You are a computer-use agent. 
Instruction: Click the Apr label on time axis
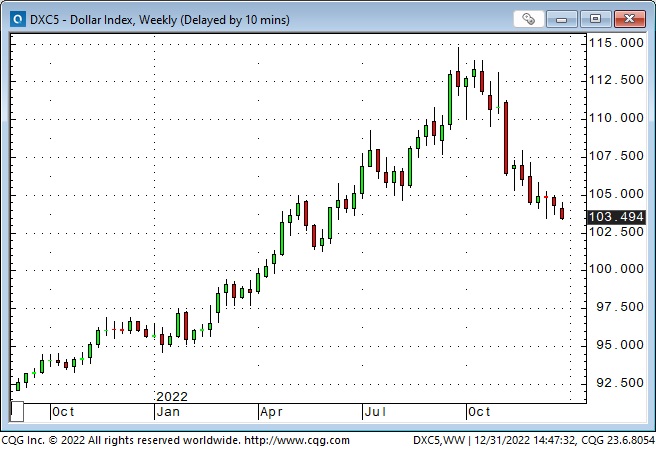pyautogui.click(x=271, y=412)
